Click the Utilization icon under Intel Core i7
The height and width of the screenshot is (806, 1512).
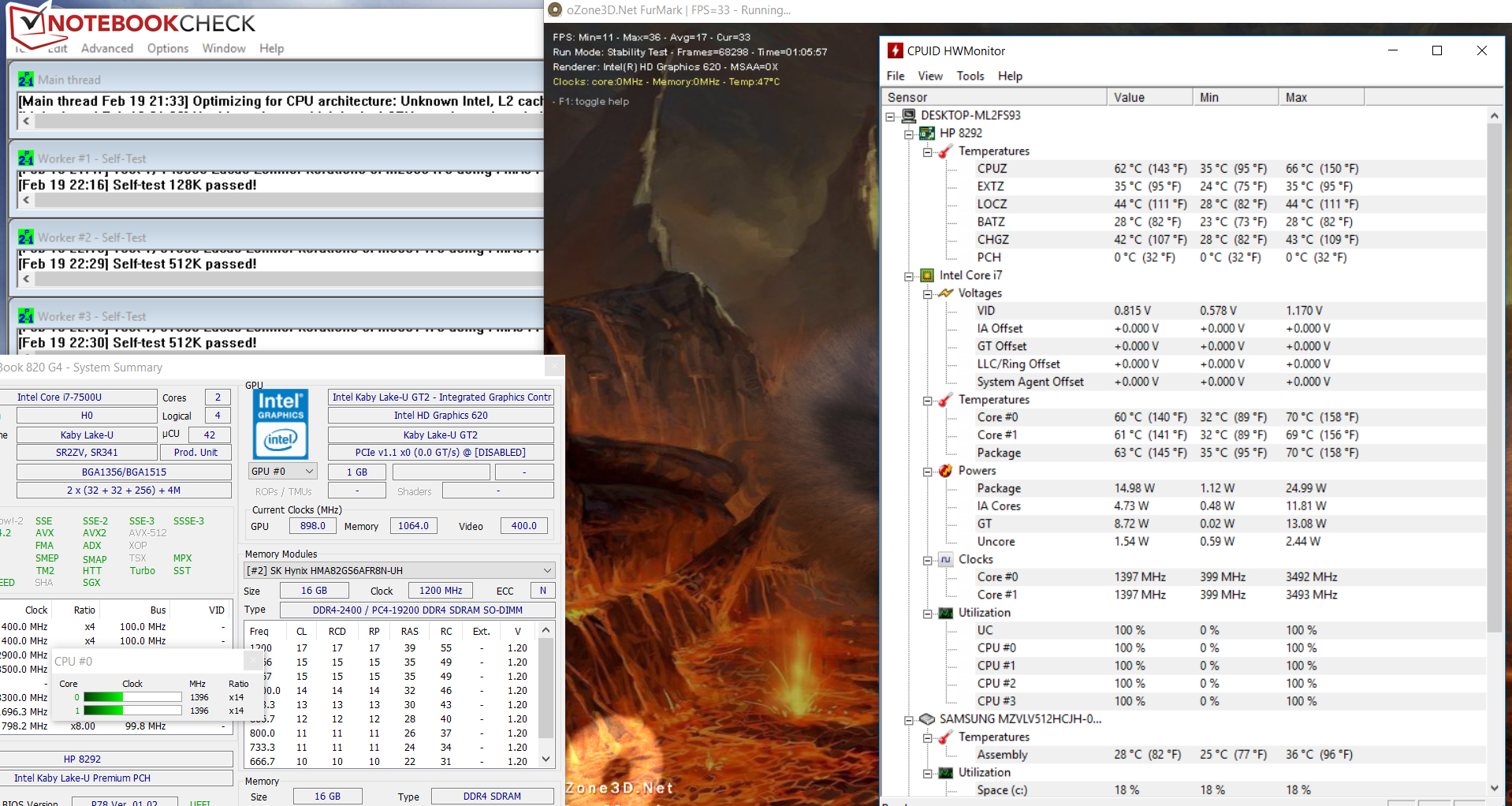[x=946, y=613]
